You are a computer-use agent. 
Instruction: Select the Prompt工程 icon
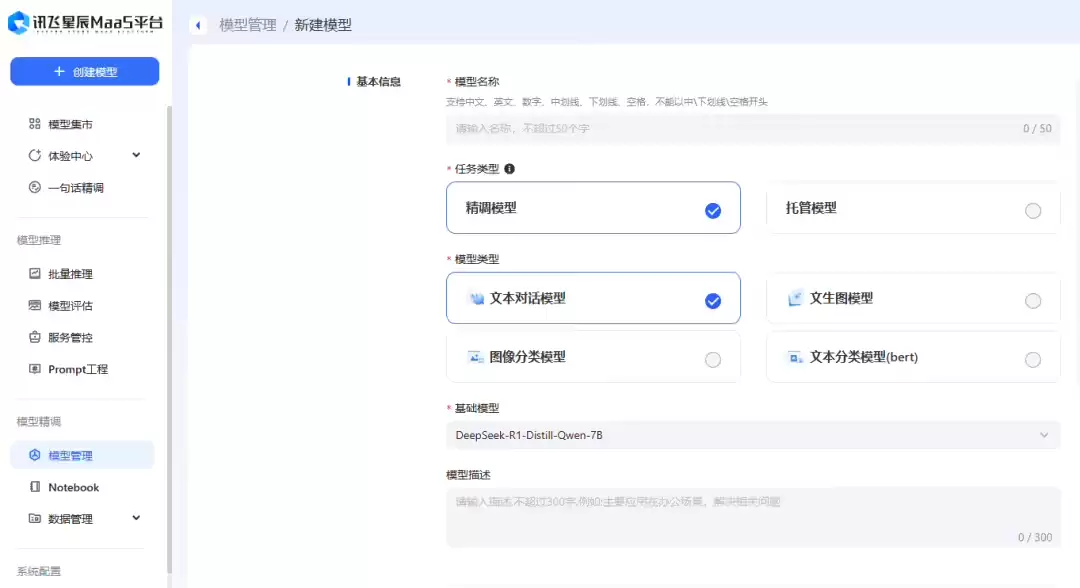(x=35, y=369)
